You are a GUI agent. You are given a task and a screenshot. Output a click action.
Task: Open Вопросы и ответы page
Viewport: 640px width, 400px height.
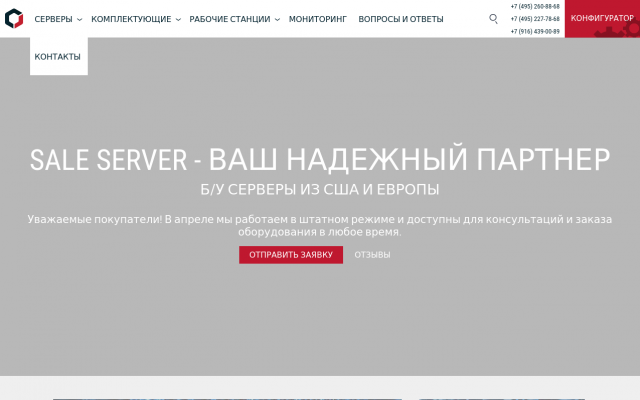tap(401, 19)
